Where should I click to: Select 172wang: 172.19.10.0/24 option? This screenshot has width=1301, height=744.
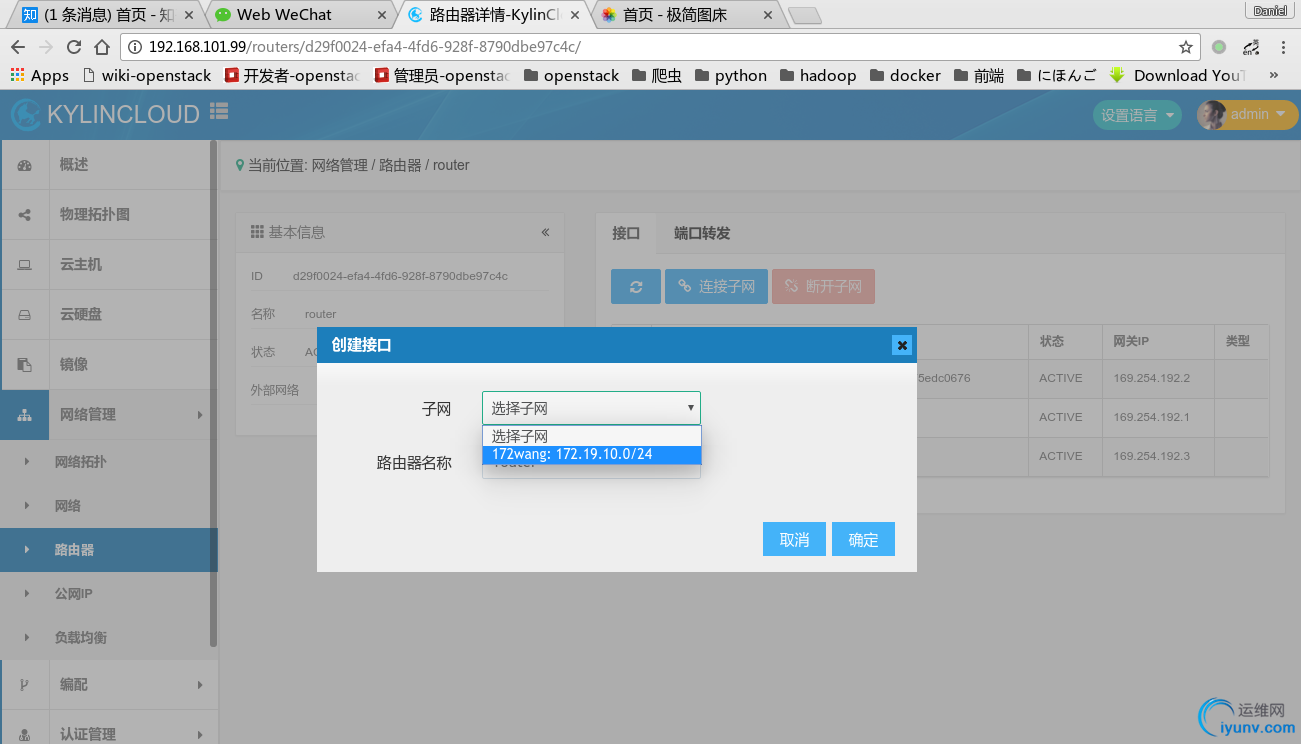[x=592, y=455]
